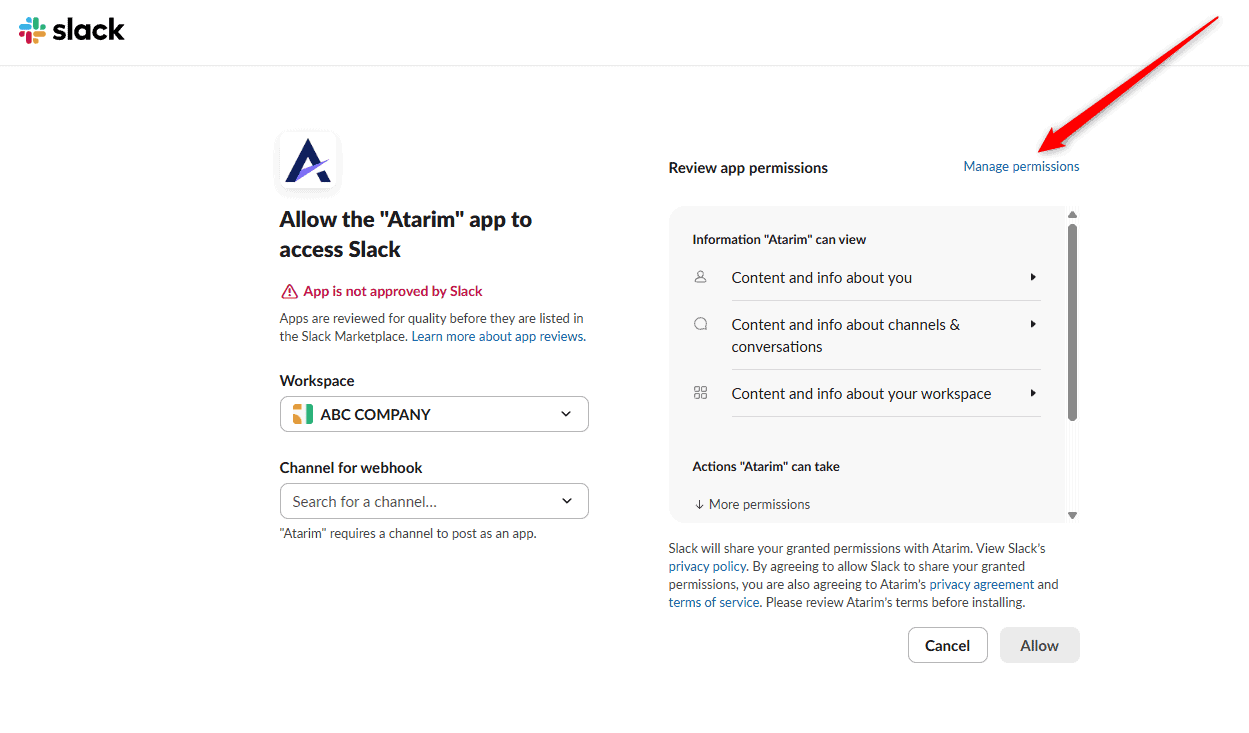Show More permissions in the list
The image size is (1249, 733).
pos(752,504)
